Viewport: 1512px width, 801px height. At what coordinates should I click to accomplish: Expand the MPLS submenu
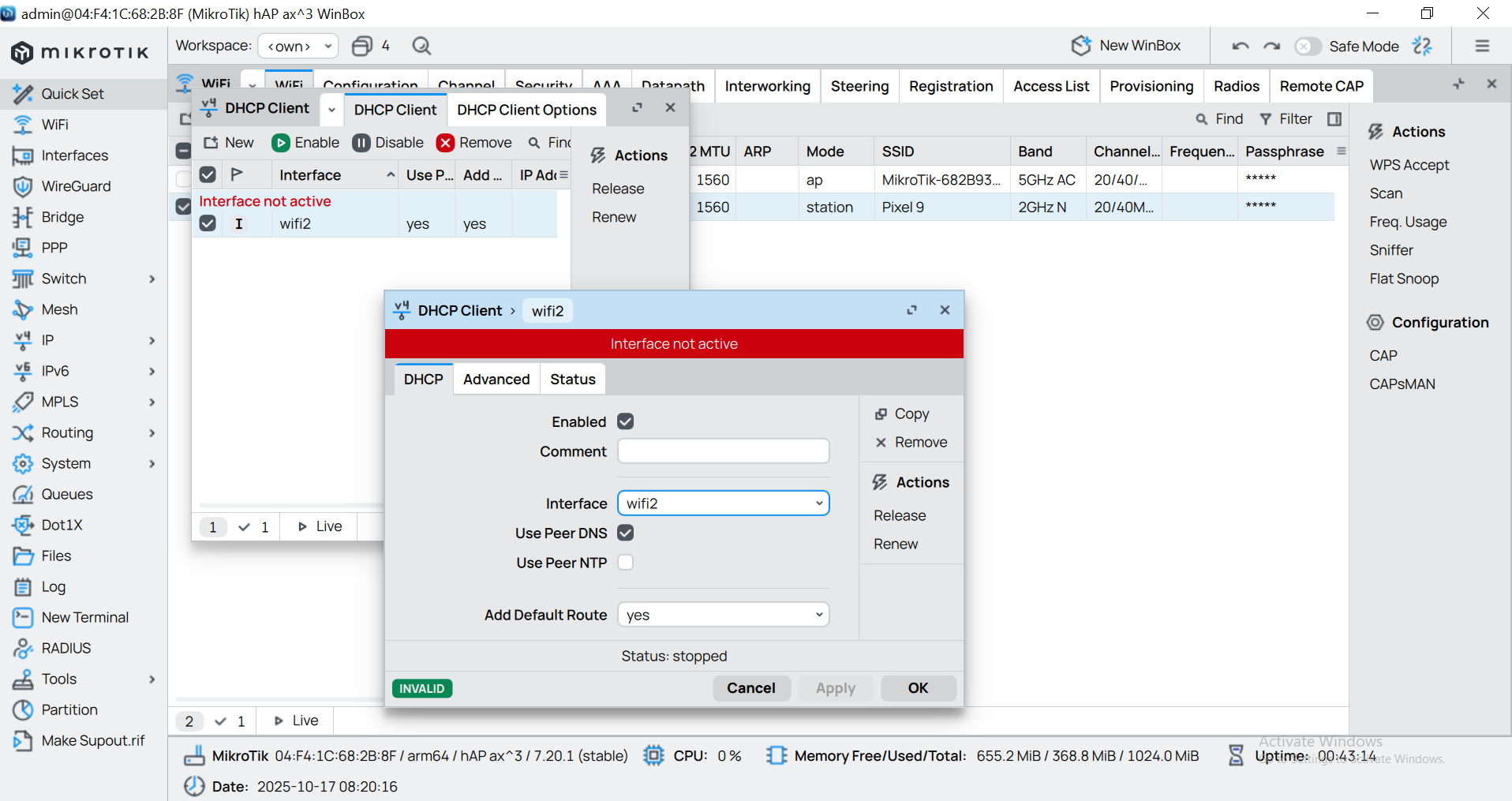tap(152, 402)
